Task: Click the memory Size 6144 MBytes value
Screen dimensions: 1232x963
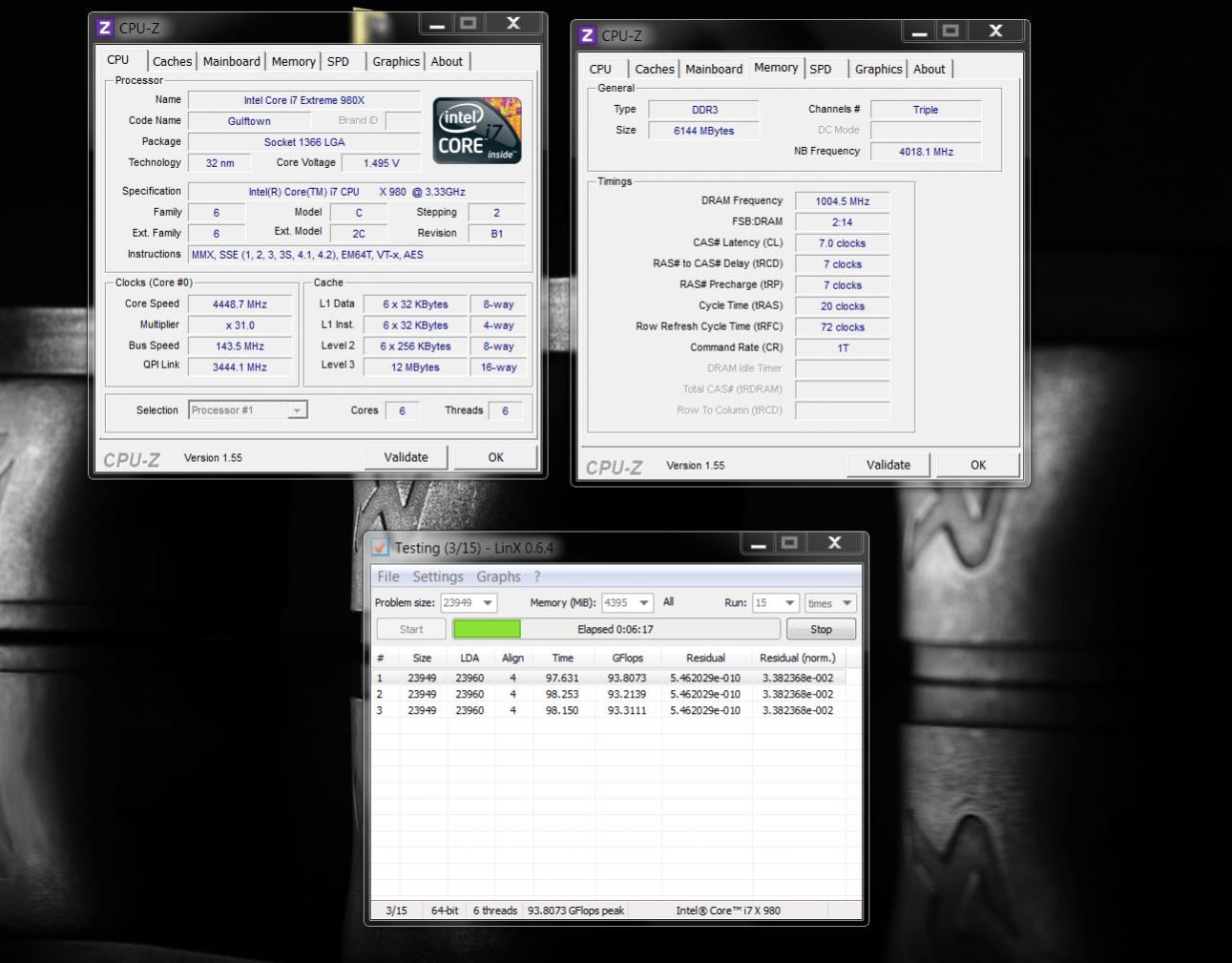Action: pos(704,131)
